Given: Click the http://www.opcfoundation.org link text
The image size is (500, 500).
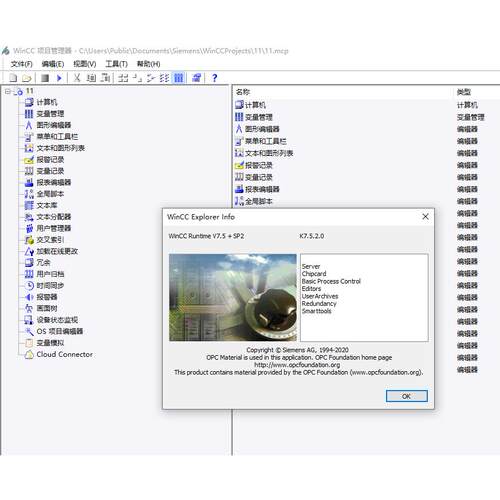Looking at the screenshot, I should 297,365.
